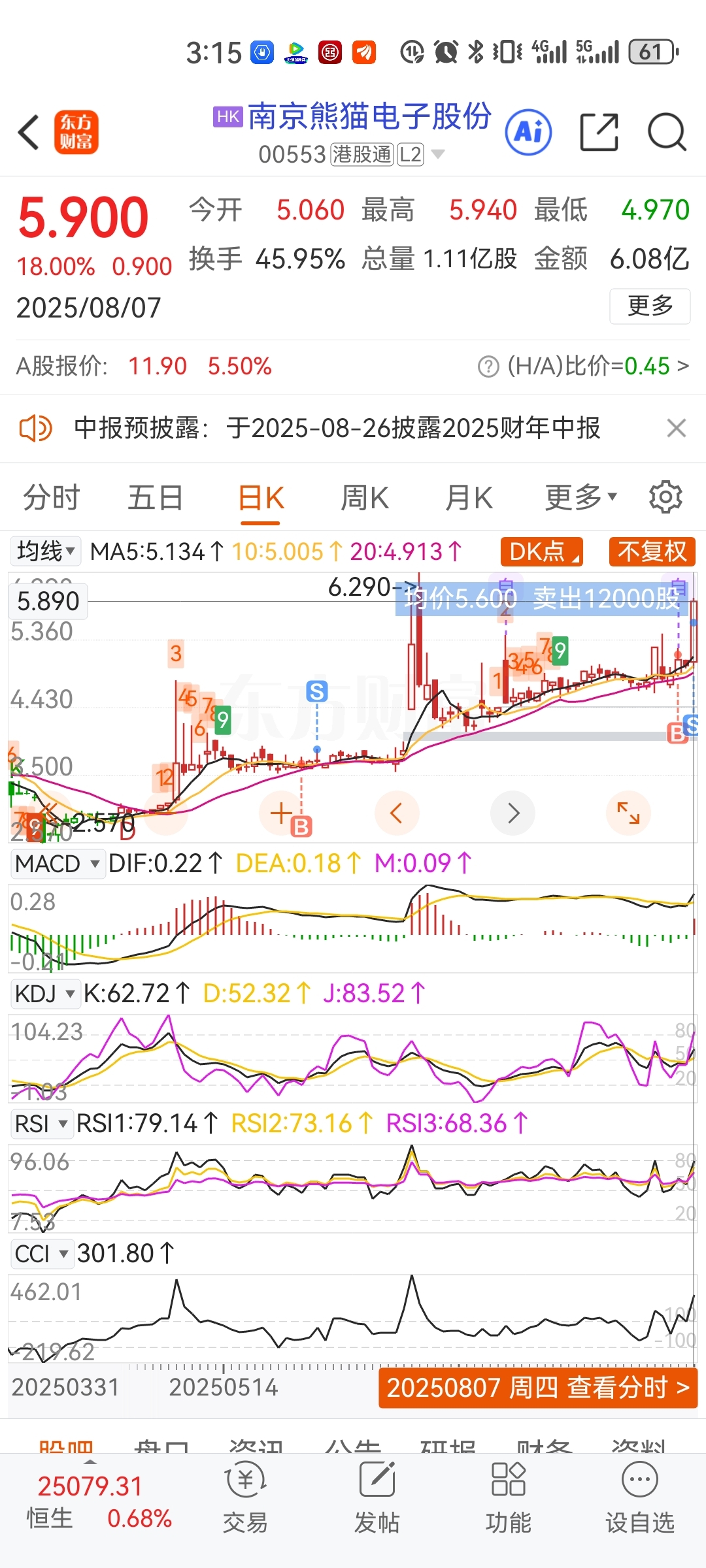Tap the H/A ratio help question icon
Image resolution: width=706 pixels, height=1568 pixels.
click(x=488, y=367)
